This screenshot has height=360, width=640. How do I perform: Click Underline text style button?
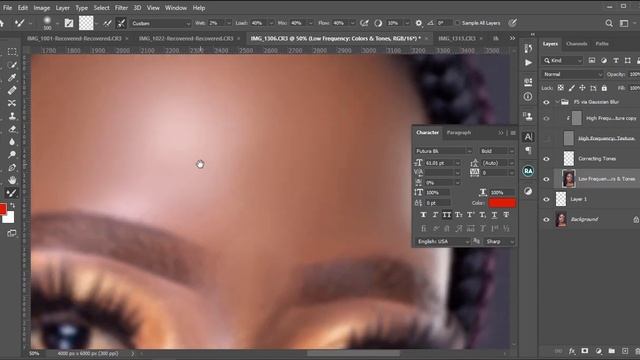494,215
